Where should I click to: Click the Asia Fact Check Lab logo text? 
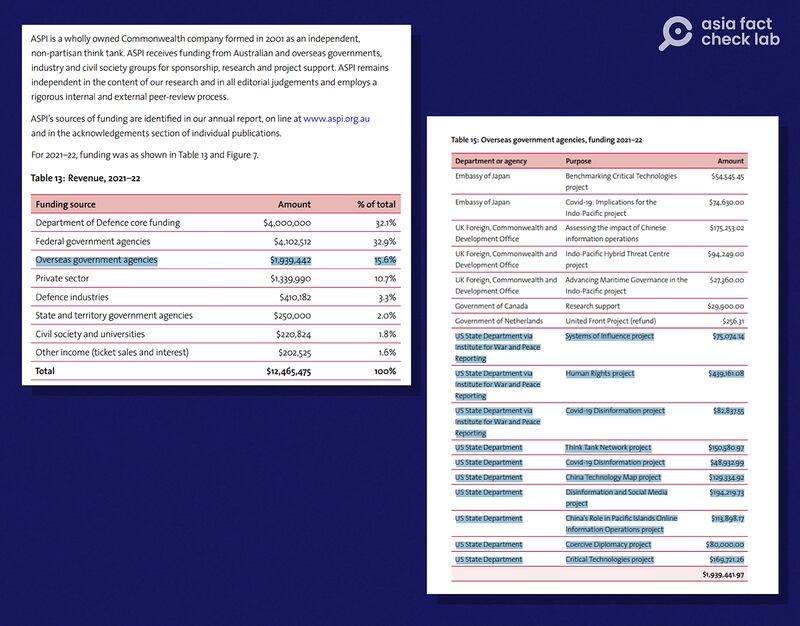pos(741,31)
